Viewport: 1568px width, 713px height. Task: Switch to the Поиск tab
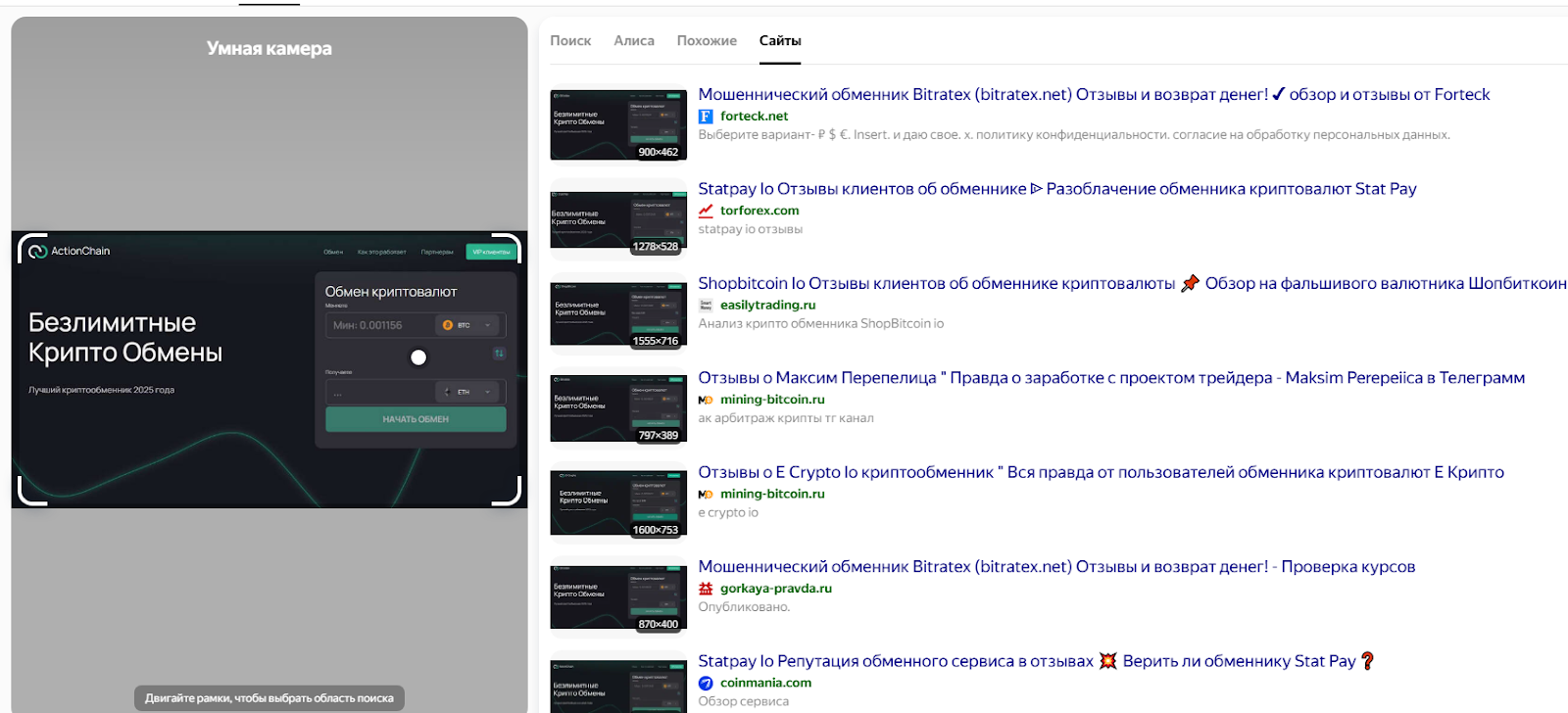pyautogui.click(x=570, y=41)
